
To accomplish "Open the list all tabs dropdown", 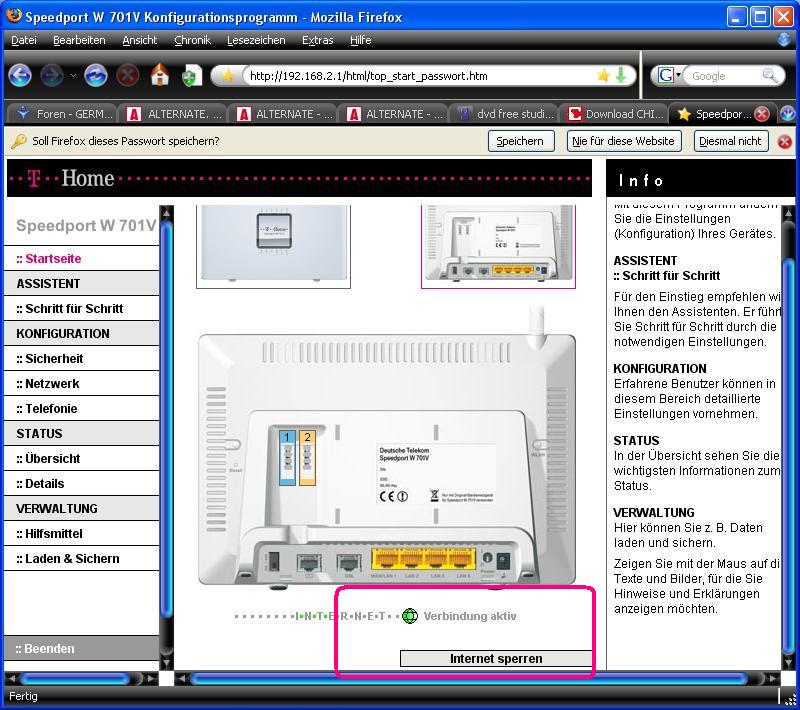I will pos(788,114).
